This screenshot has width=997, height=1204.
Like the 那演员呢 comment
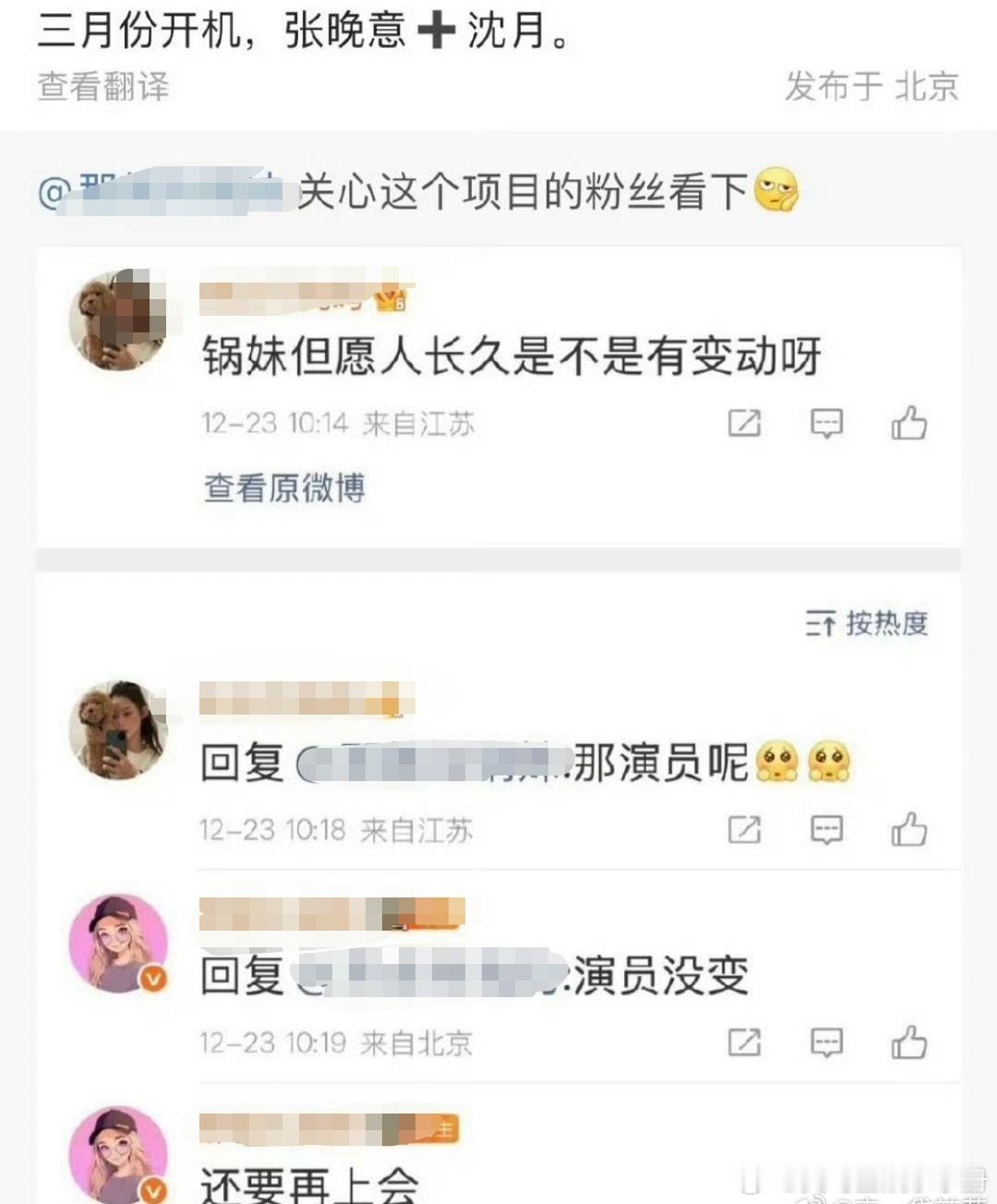(x=908, y=829)
